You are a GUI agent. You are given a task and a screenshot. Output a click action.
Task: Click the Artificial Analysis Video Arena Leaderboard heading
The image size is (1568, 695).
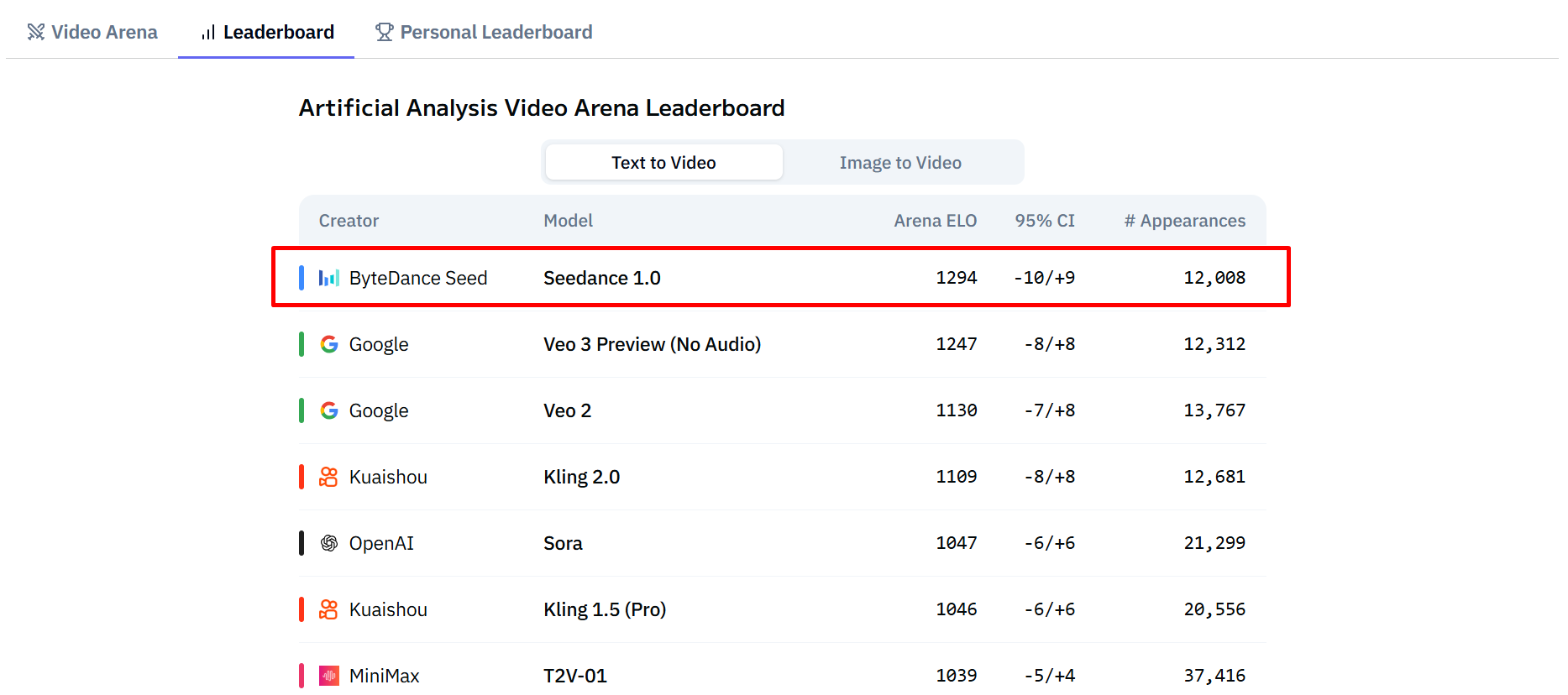[542, 108]
